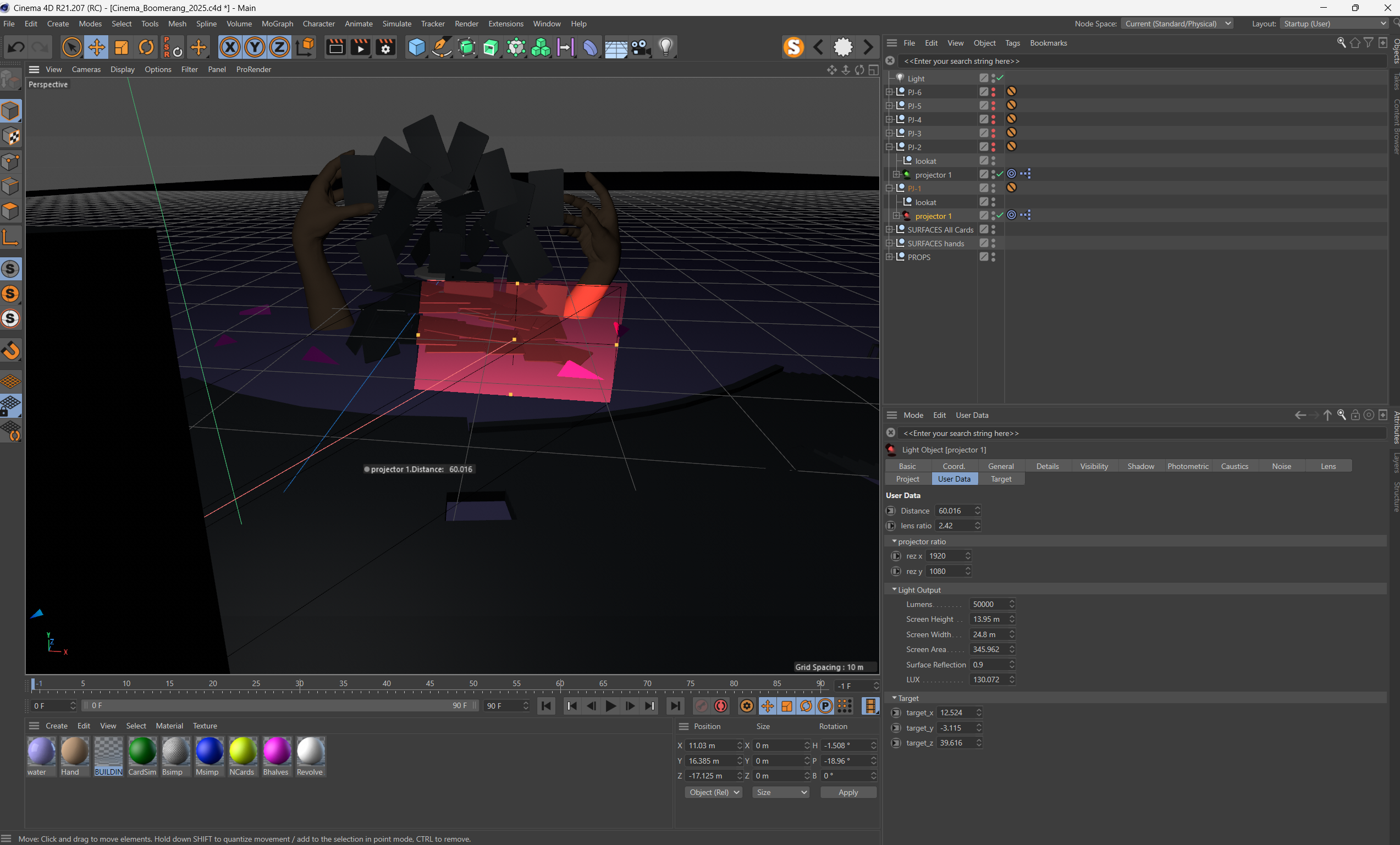Select the Move tool in top toolbar
The image size is (1400, 845).
[x=97, y=47]
